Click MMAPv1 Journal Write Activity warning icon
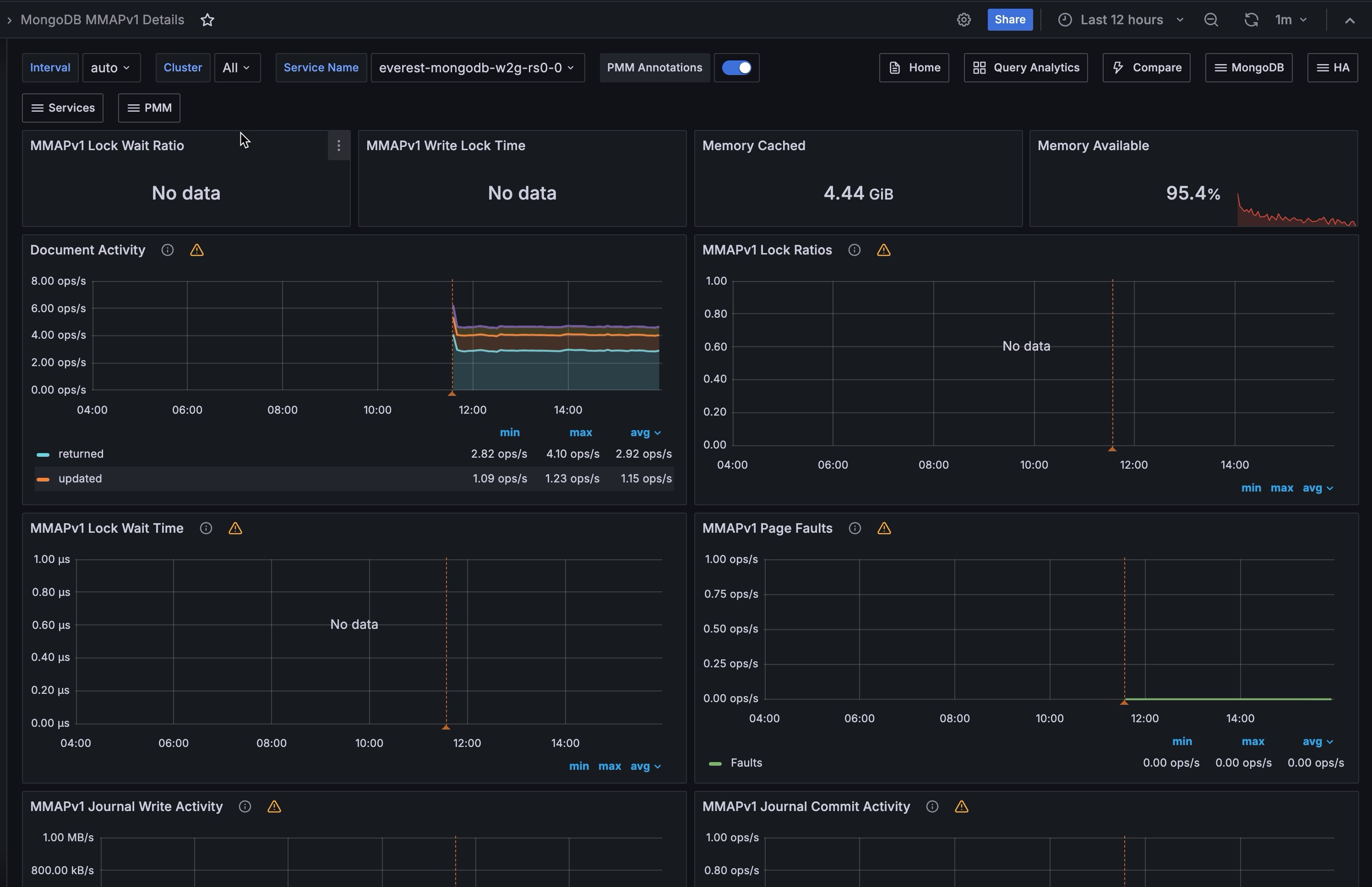The width and height of the screenshot is (1372, 887). 274,806
